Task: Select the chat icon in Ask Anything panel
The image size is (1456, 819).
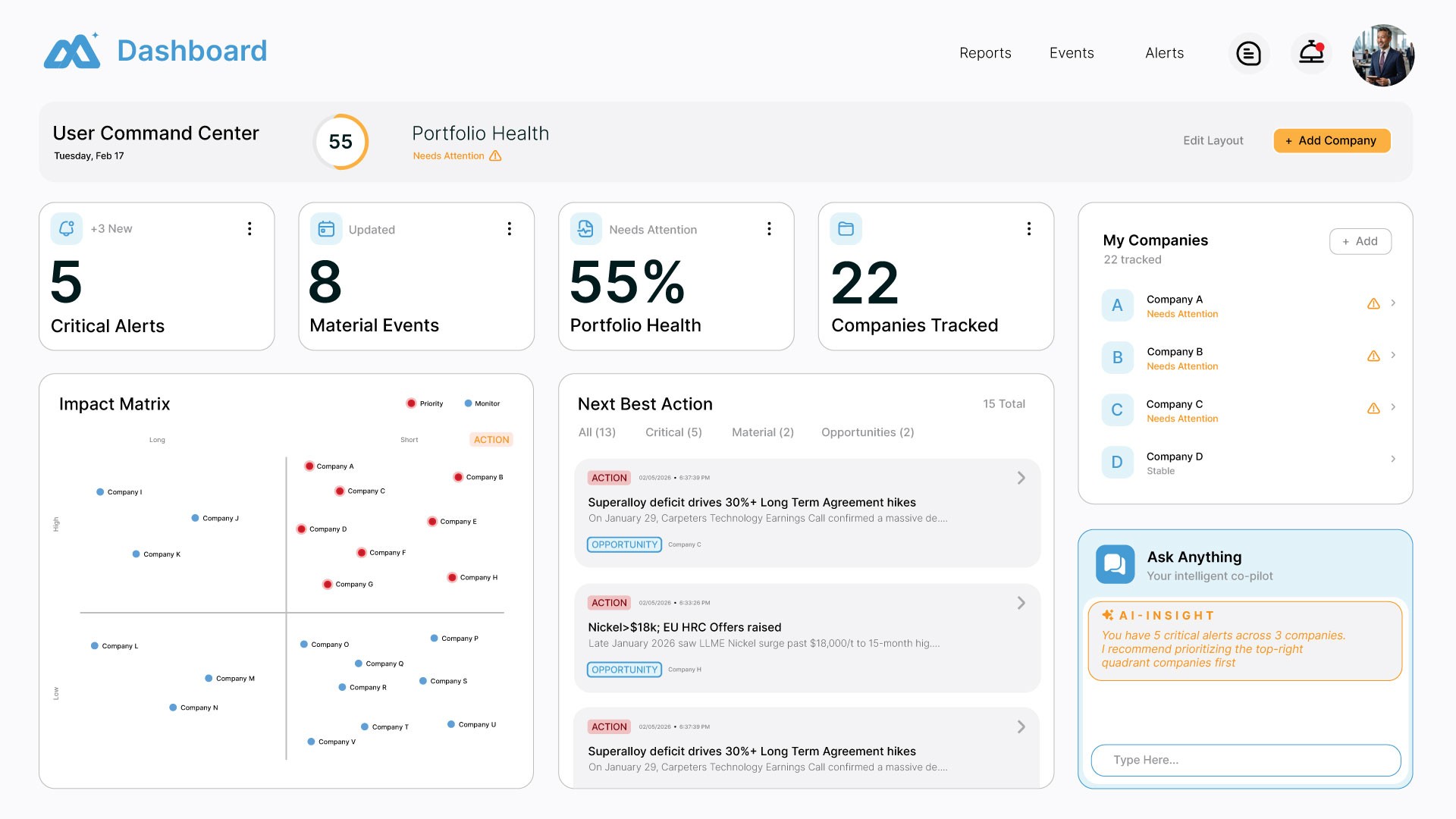Action: coord(1116,564)
